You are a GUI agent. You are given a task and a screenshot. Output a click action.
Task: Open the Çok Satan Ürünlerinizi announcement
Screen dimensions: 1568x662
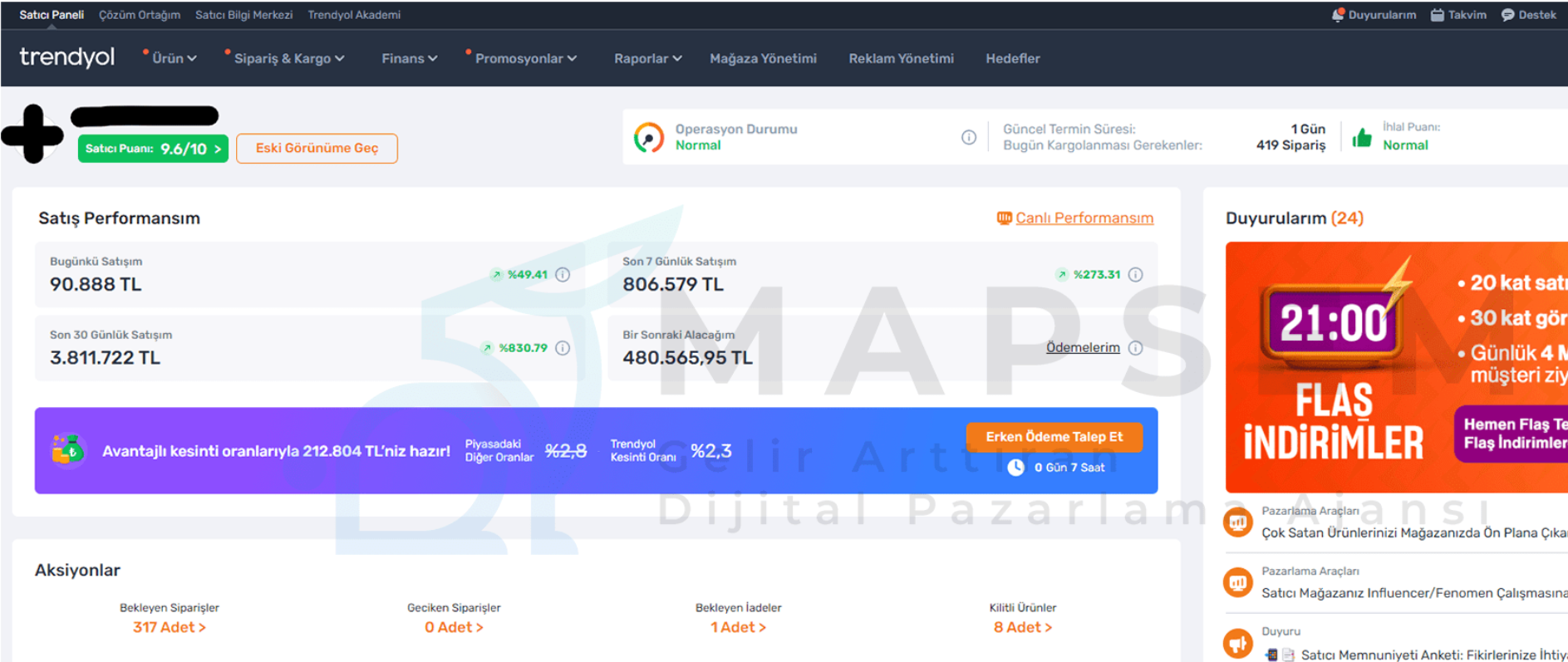click(x=1414, y=532)
